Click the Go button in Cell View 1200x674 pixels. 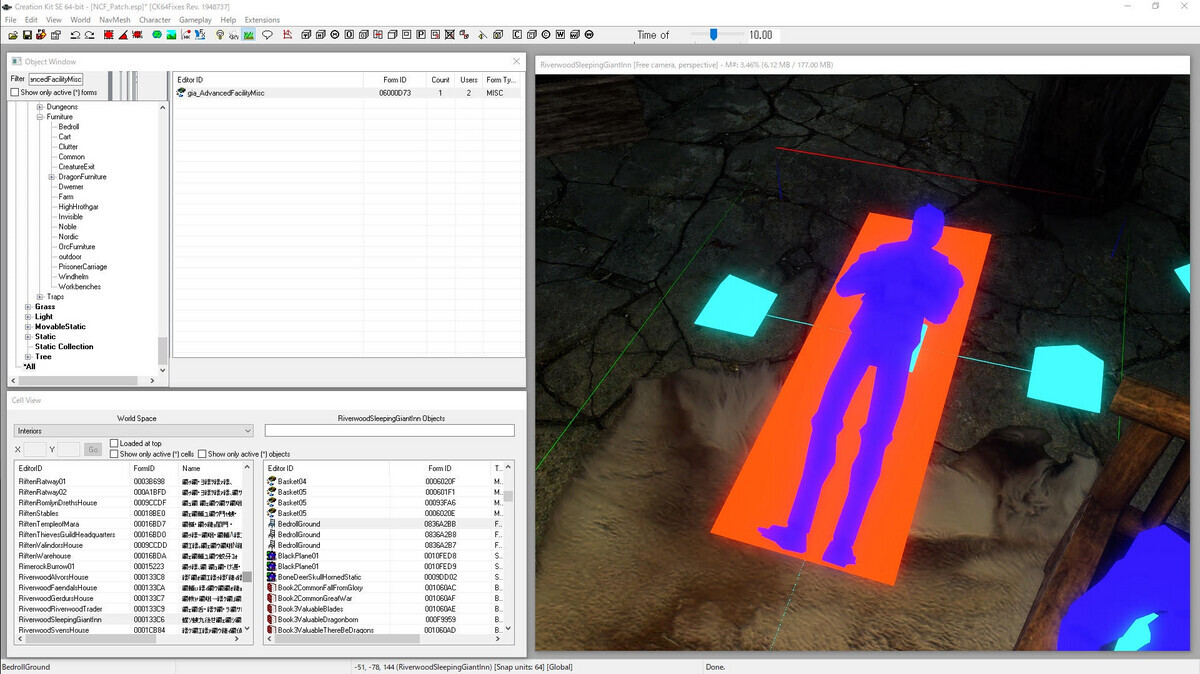click(x=93, y=450)
